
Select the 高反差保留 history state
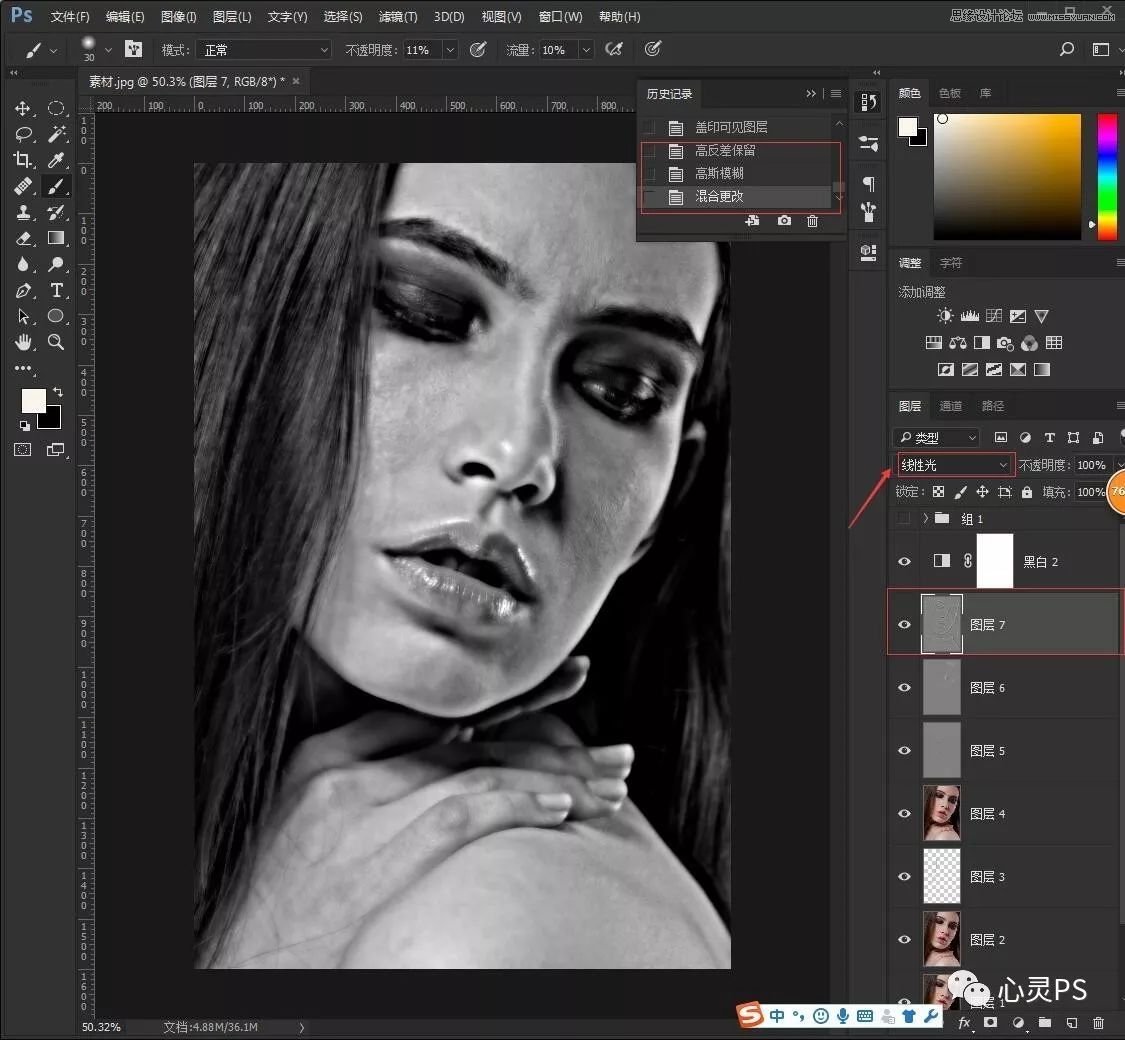pyautogui.click(x=725, y=151)
